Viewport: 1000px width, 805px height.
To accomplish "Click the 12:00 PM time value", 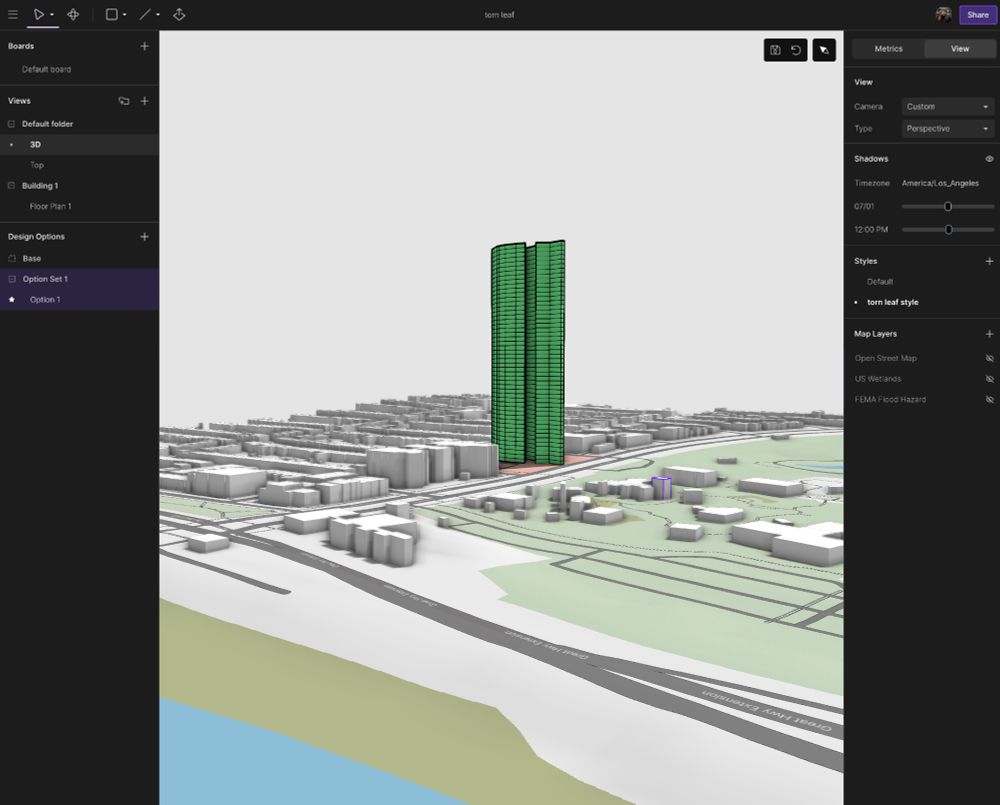I will coord(871,230).
